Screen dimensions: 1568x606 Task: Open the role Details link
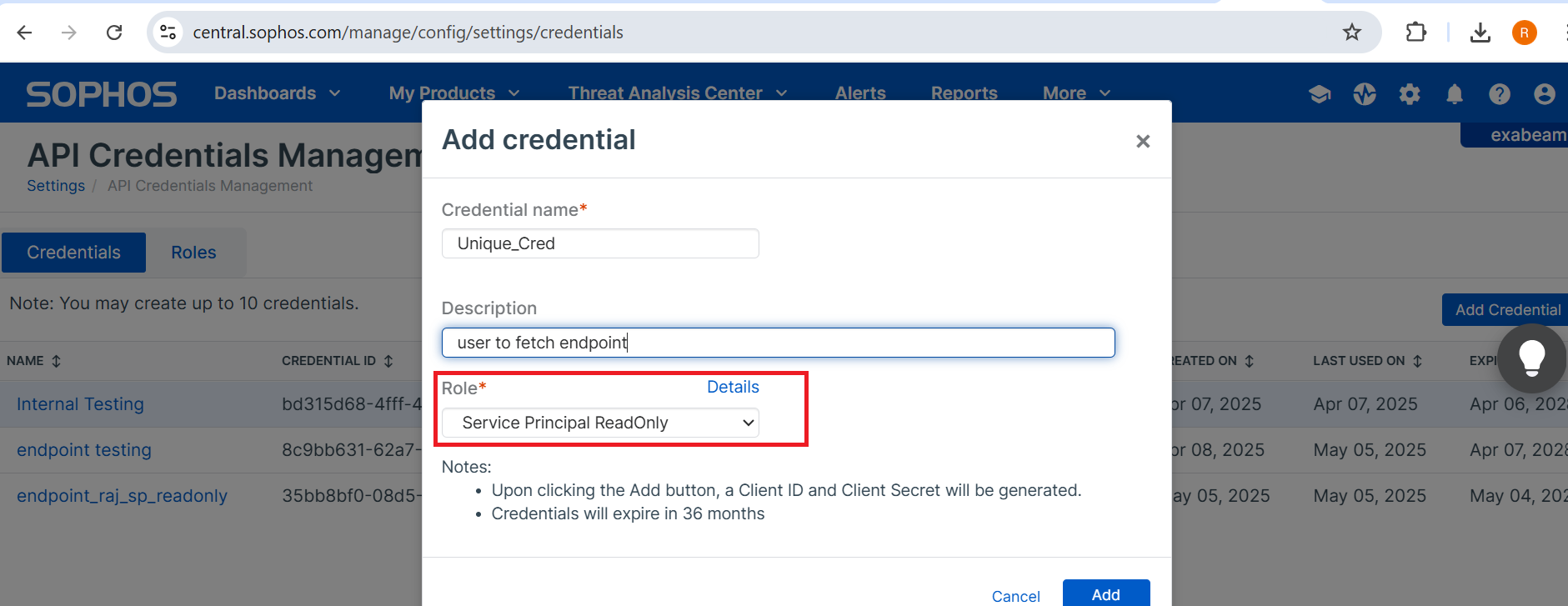tap(733, 387)
